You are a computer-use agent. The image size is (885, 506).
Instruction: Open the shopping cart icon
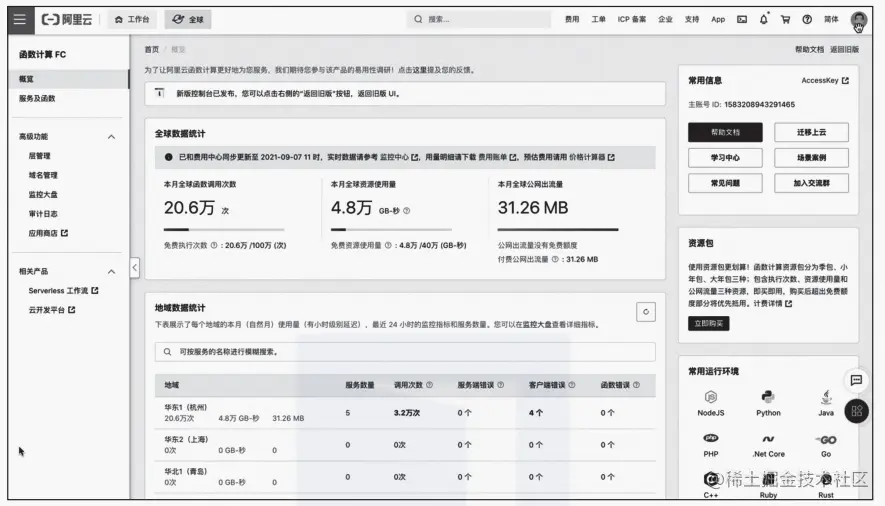[x=785, y=19]
